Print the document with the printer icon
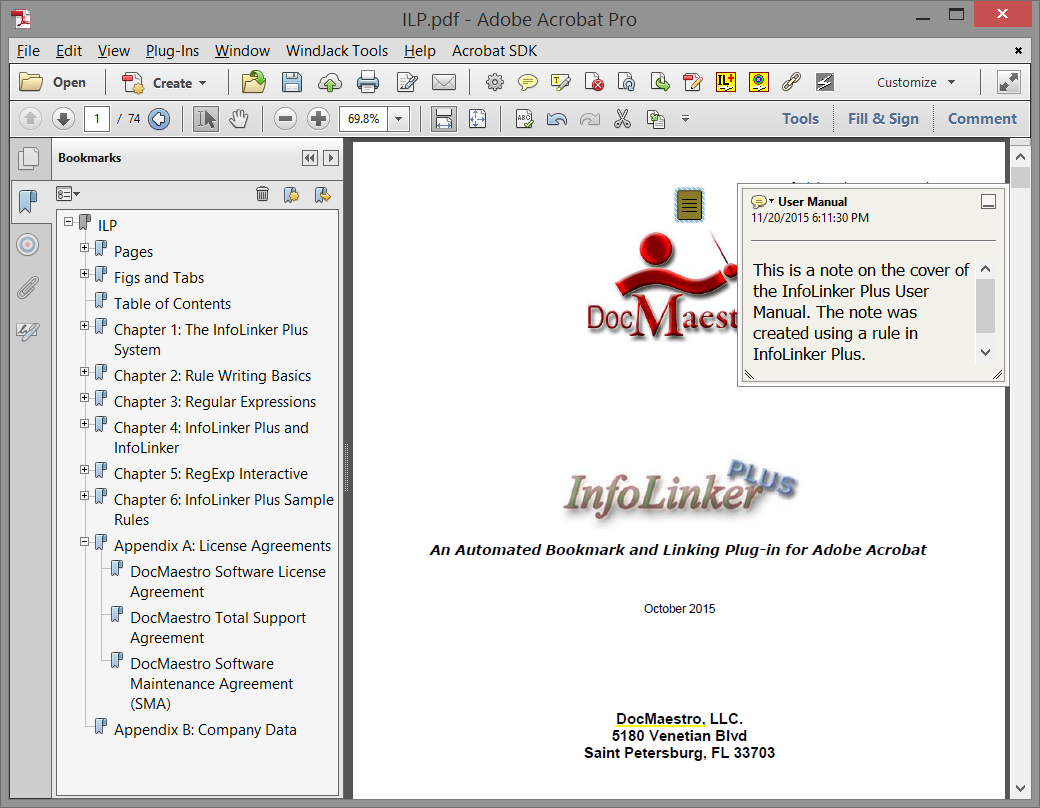This screenshot has width=1040, height=808. pos(368,82)
